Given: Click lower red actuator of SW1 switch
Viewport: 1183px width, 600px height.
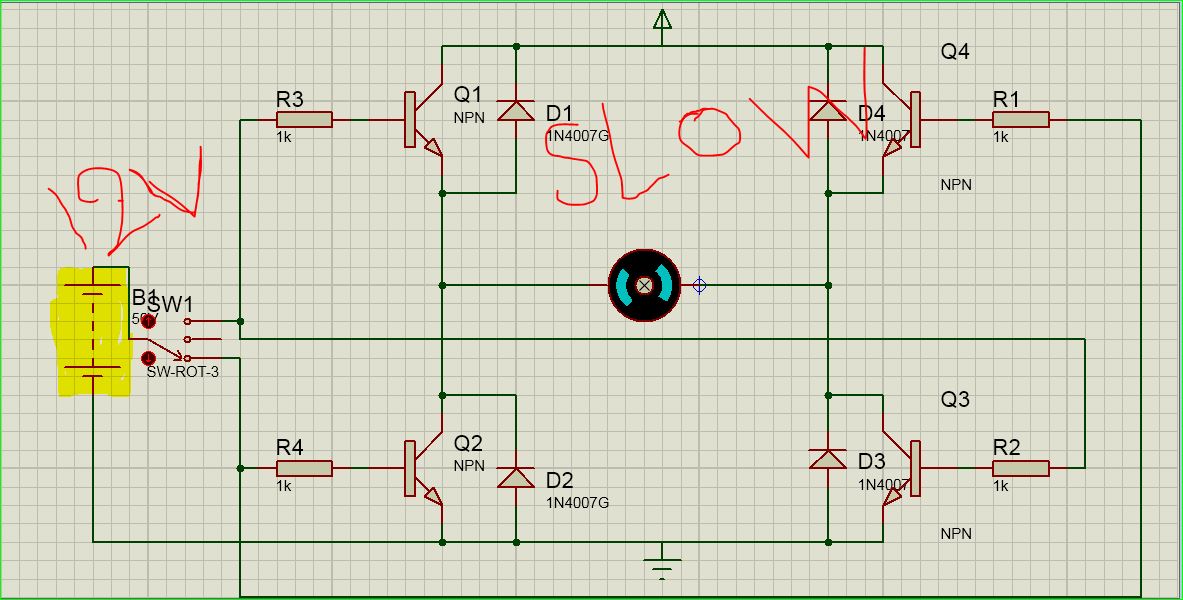Looking at the screenshot, I should [149, 358].
